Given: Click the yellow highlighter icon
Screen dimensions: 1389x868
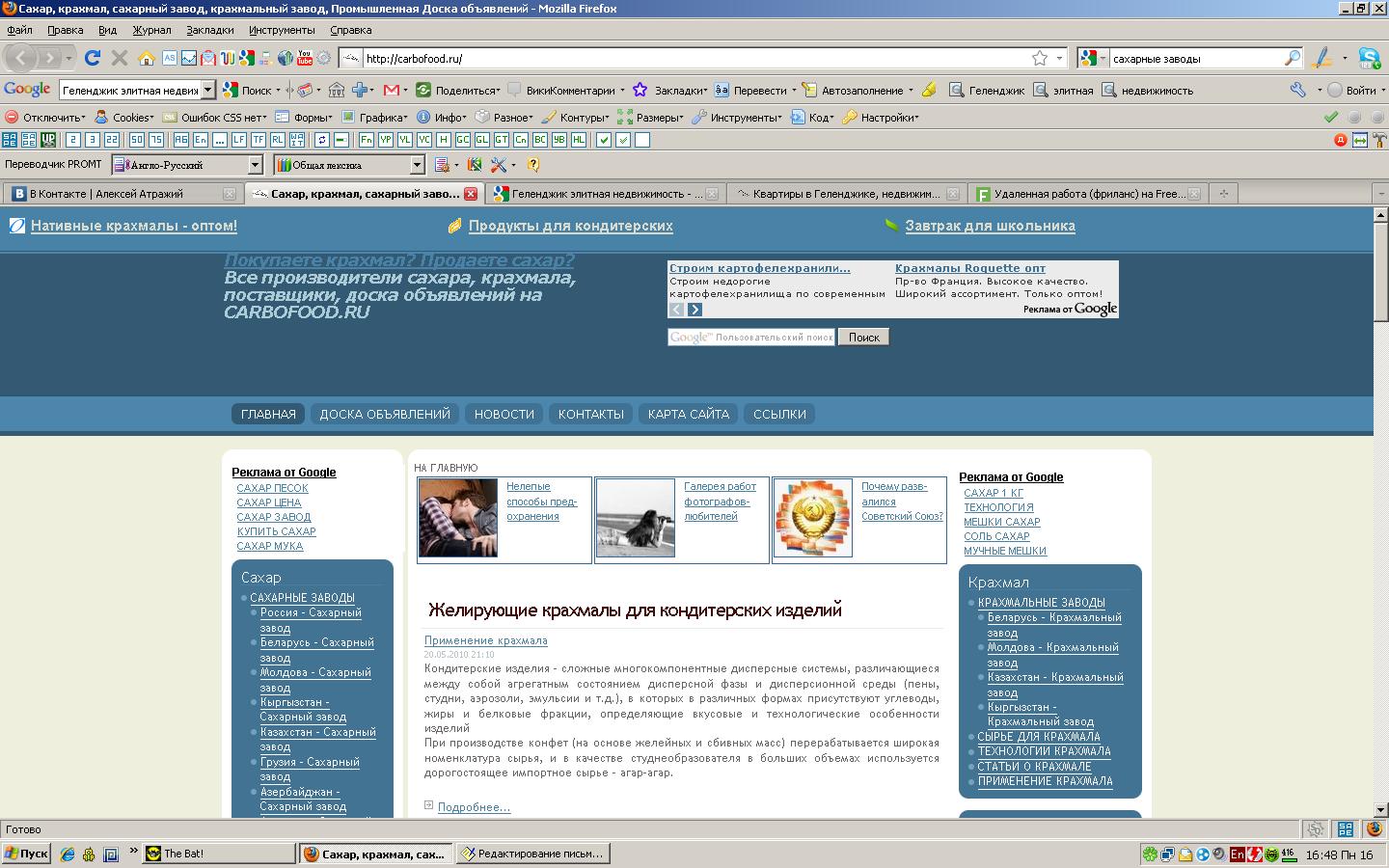Looking at the screenshot, I should [x=929, y=90].
